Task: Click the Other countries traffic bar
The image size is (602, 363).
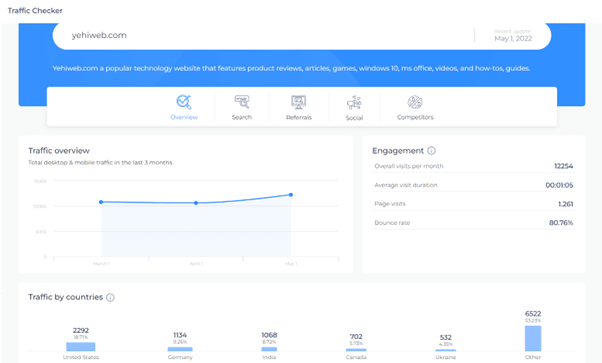Action: (533, 338)
